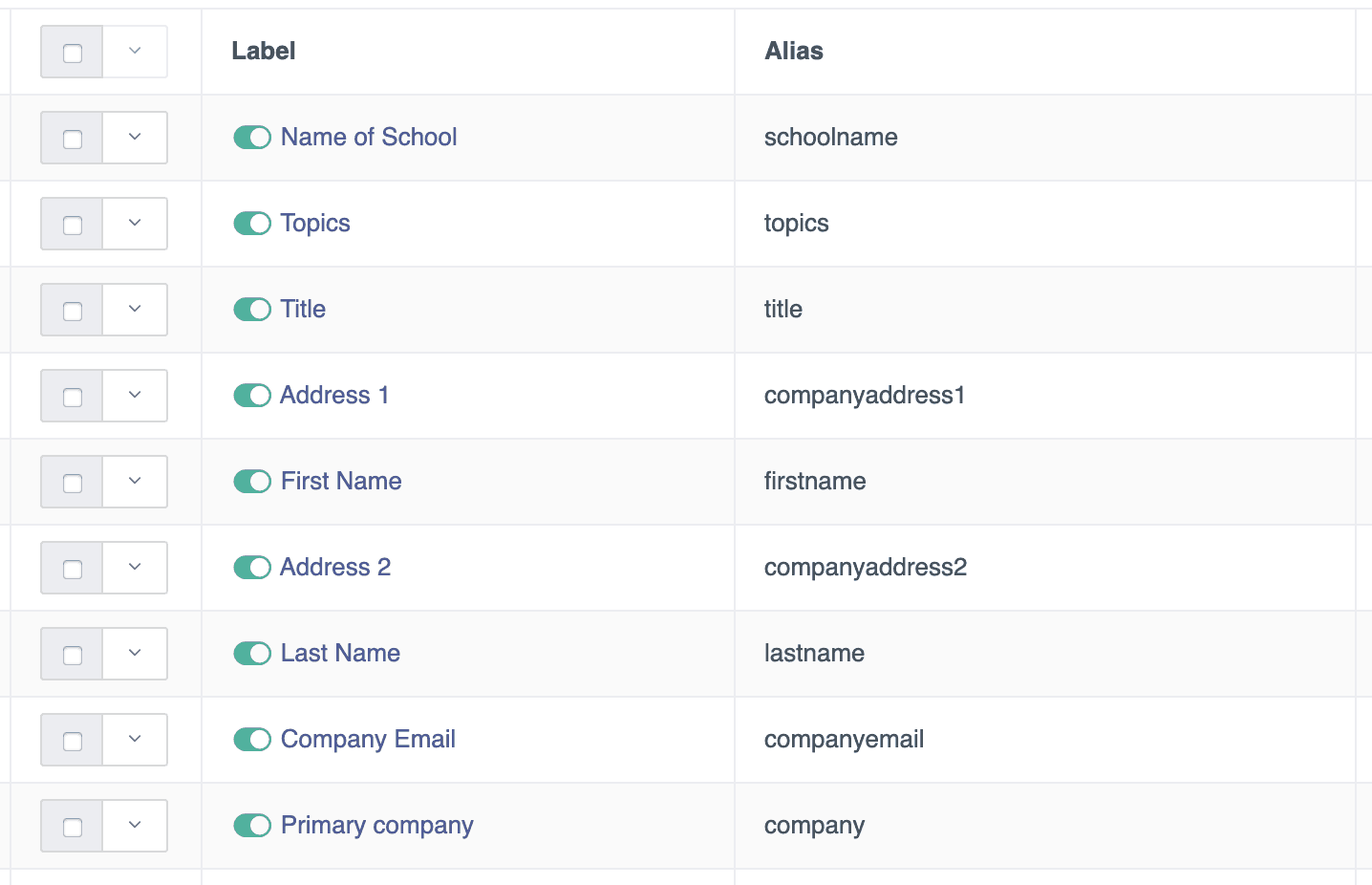The height and width of the screenshot is (885, 1372).
Task: Open the Primary company field
Action: point(377,826)
